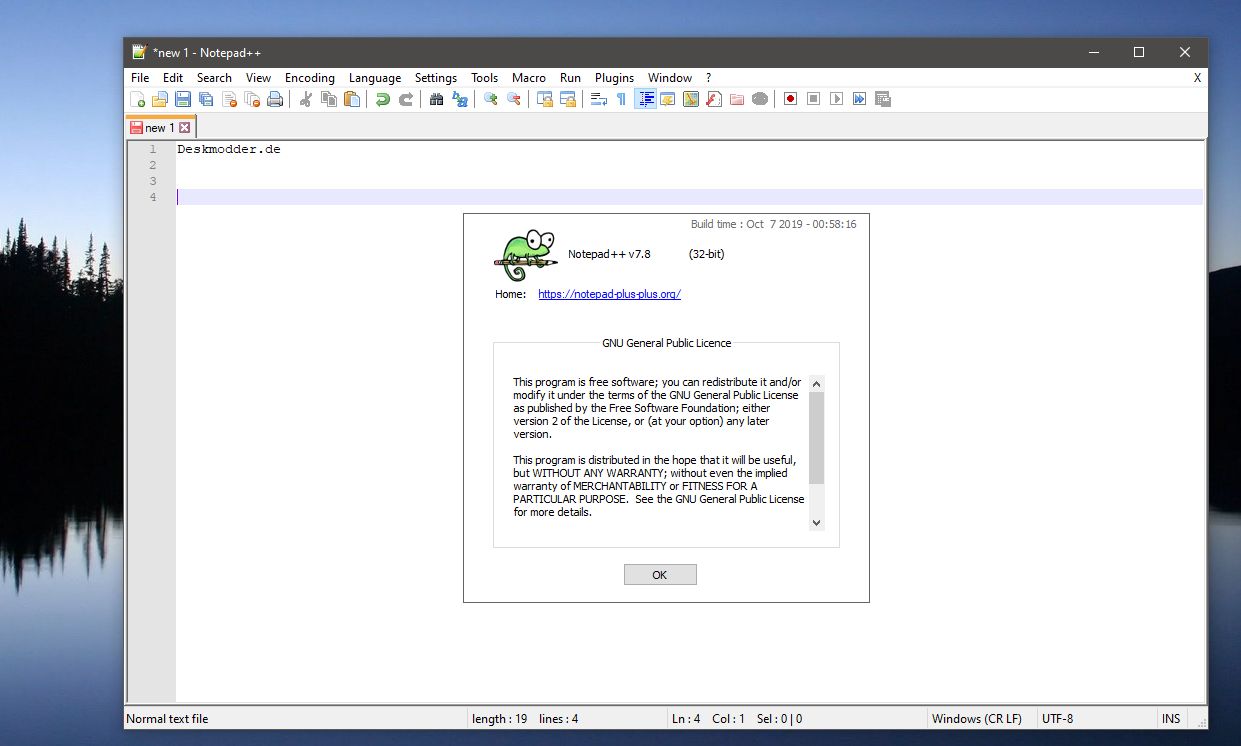The height and width of the screenshot is (746, 1241).
Task: Open the Language menu
Action: (375, 77)
